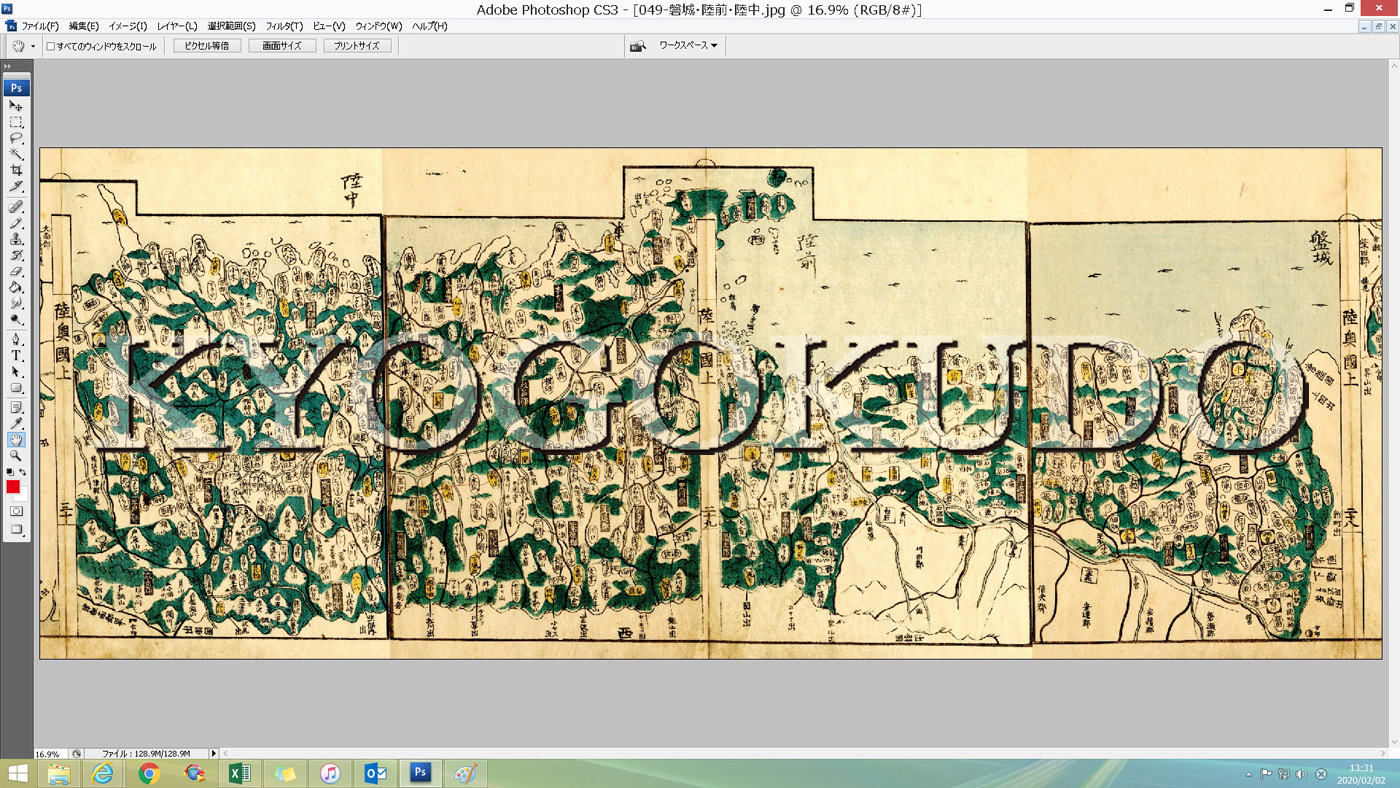Open status bar info popup arrow
Viewport: 1400px width, 788px height.
[x=213, y=753]
